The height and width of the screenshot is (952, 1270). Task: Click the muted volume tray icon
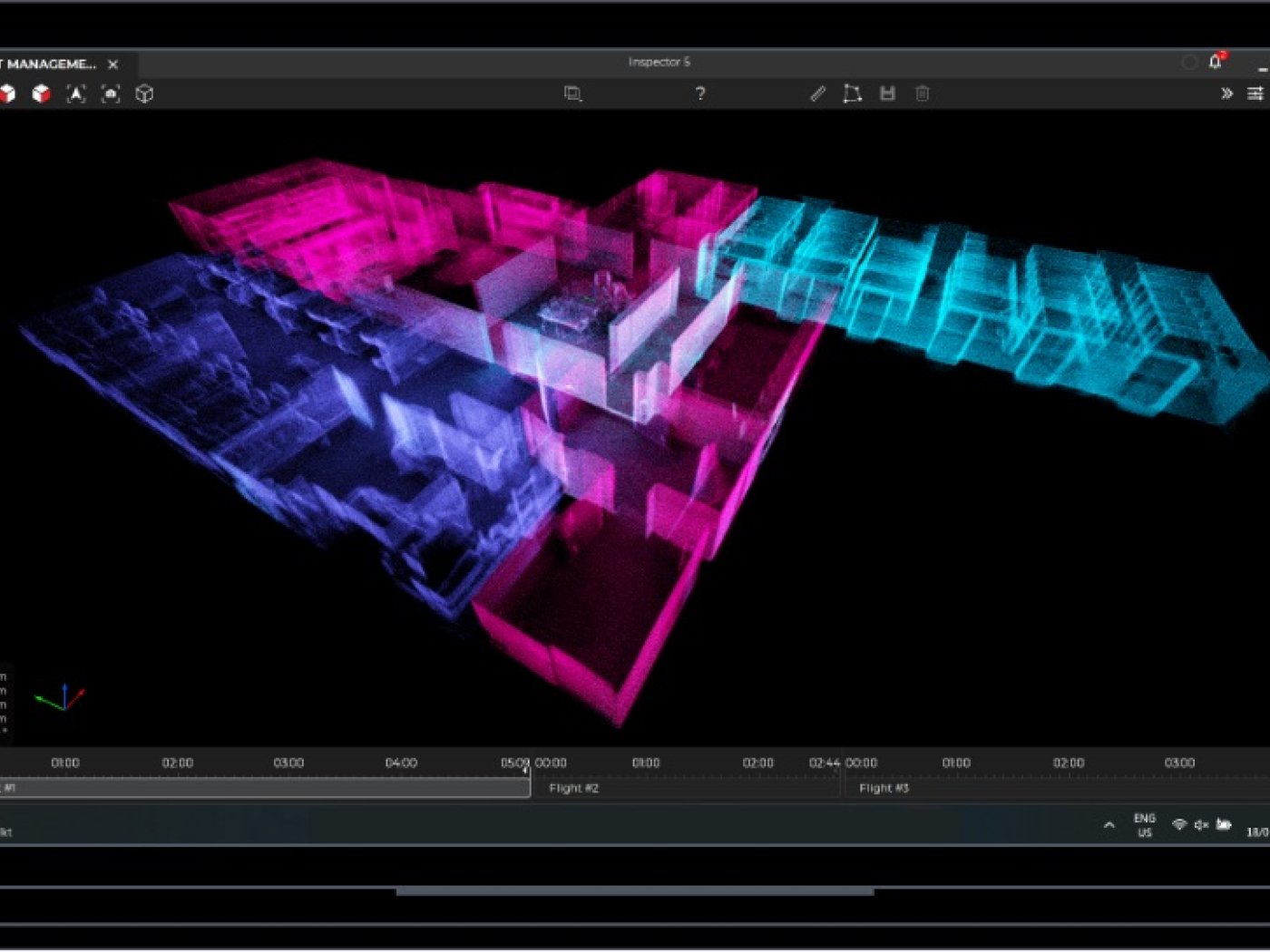[1201, 825]
